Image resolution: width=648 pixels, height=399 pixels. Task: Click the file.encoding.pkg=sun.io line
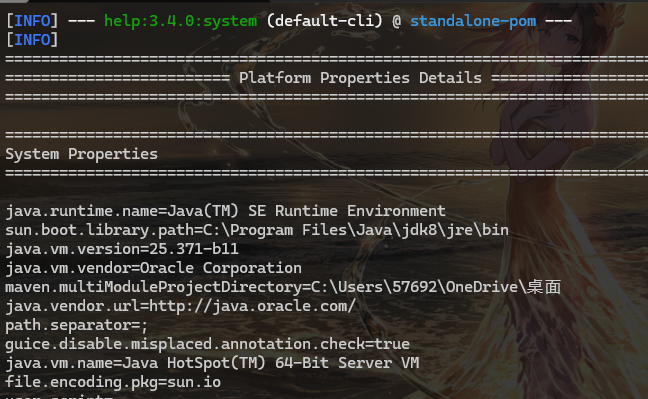[x=113, y=382]
